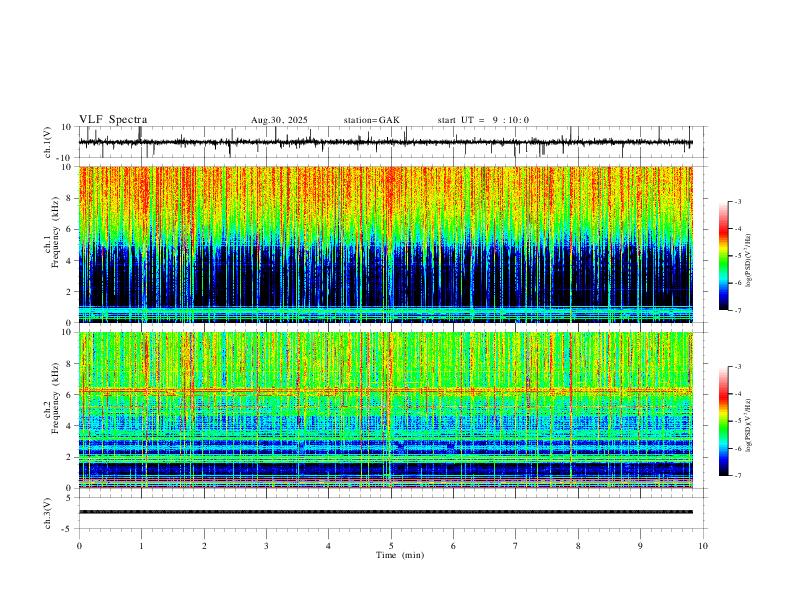
Task: Select the date label "Aug.30, 2025"
Action: 279,120
